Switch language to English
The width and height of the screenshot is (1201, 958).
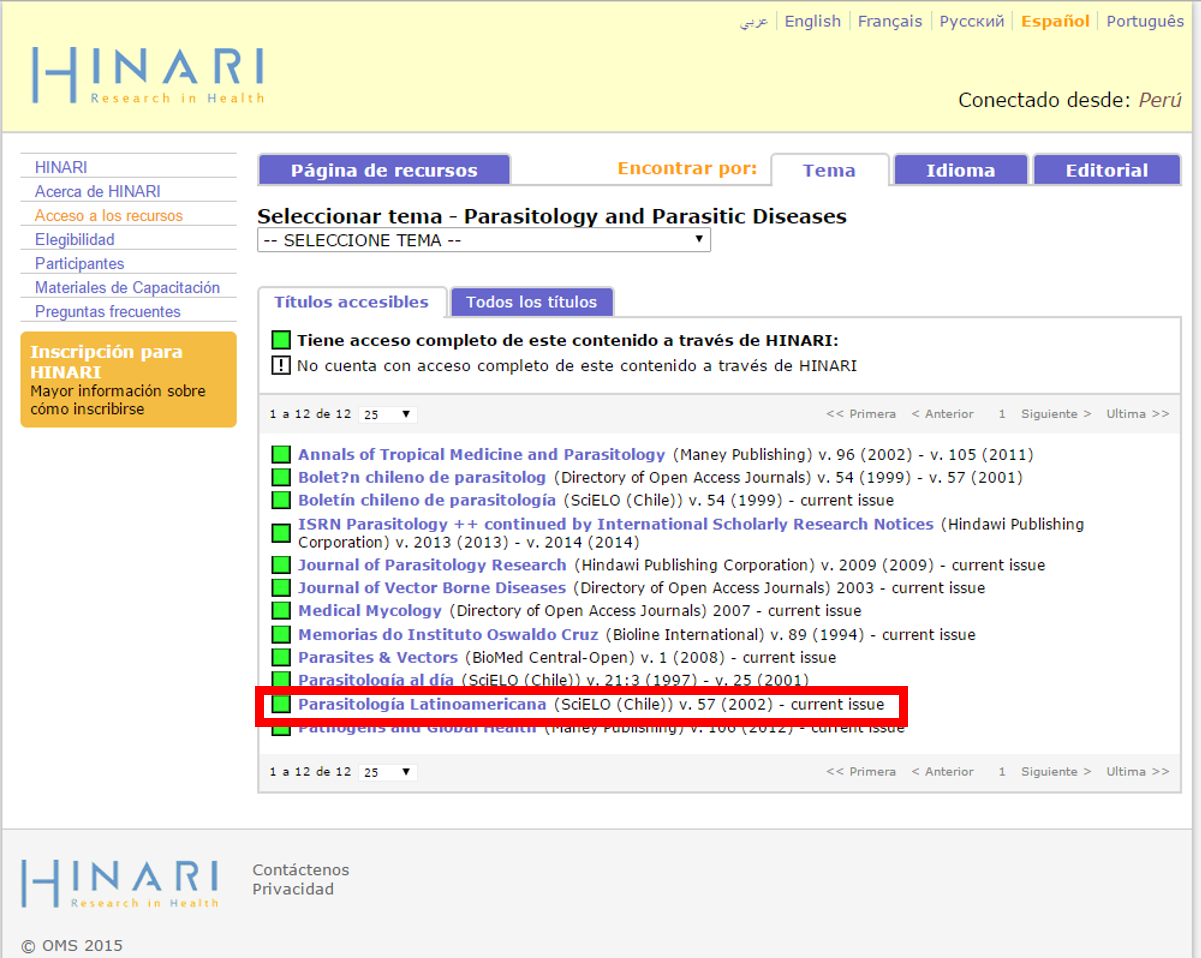(813, 21)
